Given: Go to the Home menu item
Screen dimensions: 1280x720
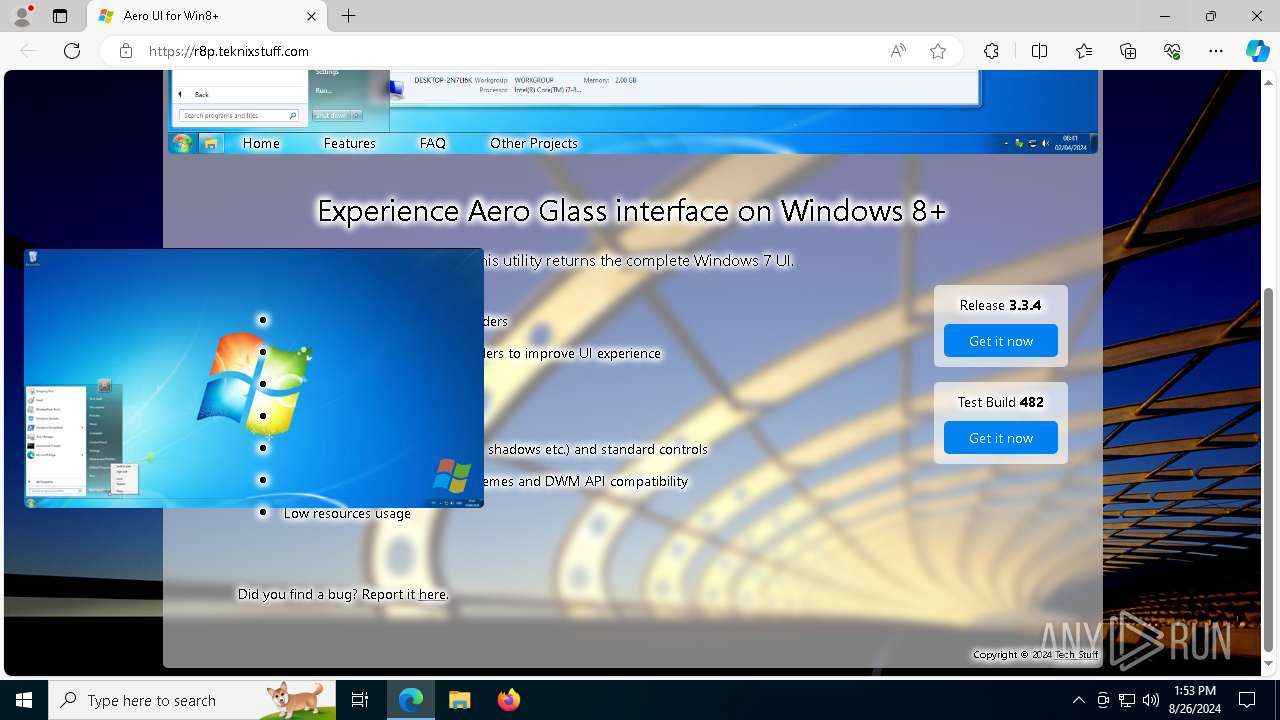Looking at the screenshot, I should point(261,143).
